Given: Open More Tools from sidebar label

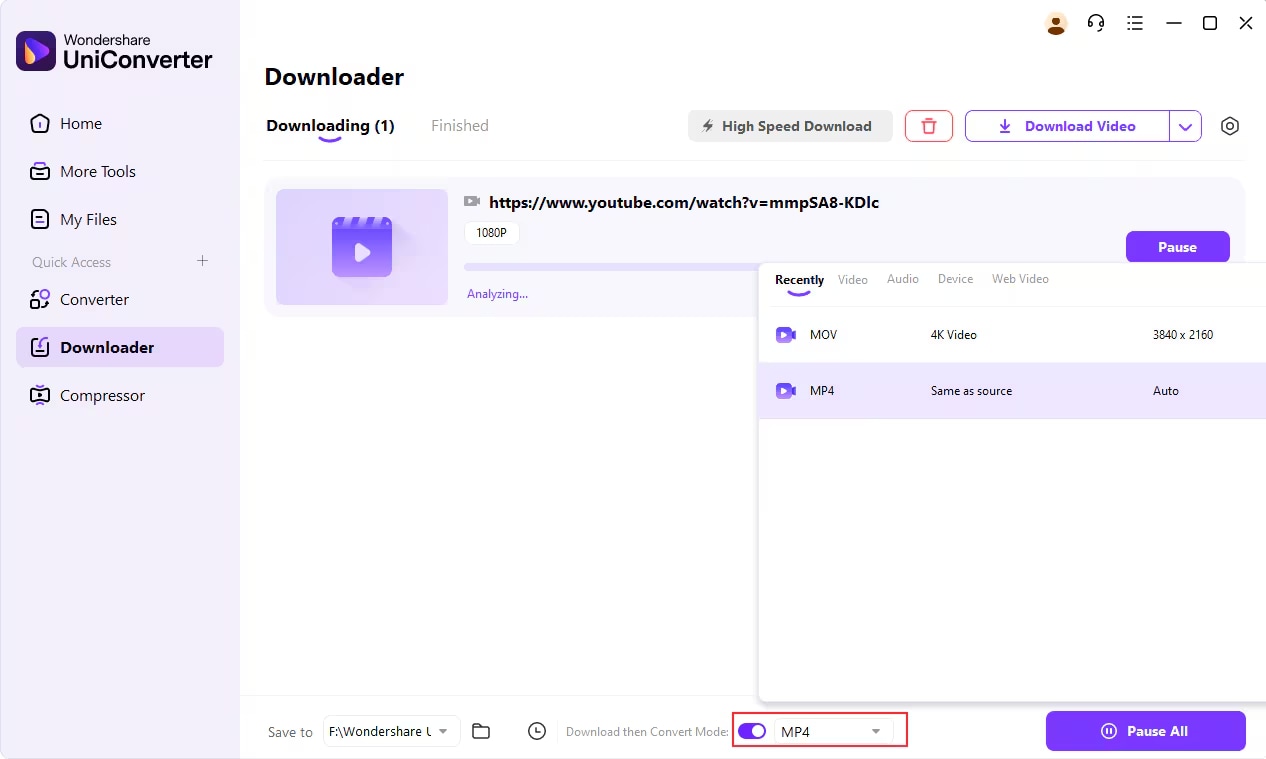Looking at the screenshot, I should (x=98, y=172).
